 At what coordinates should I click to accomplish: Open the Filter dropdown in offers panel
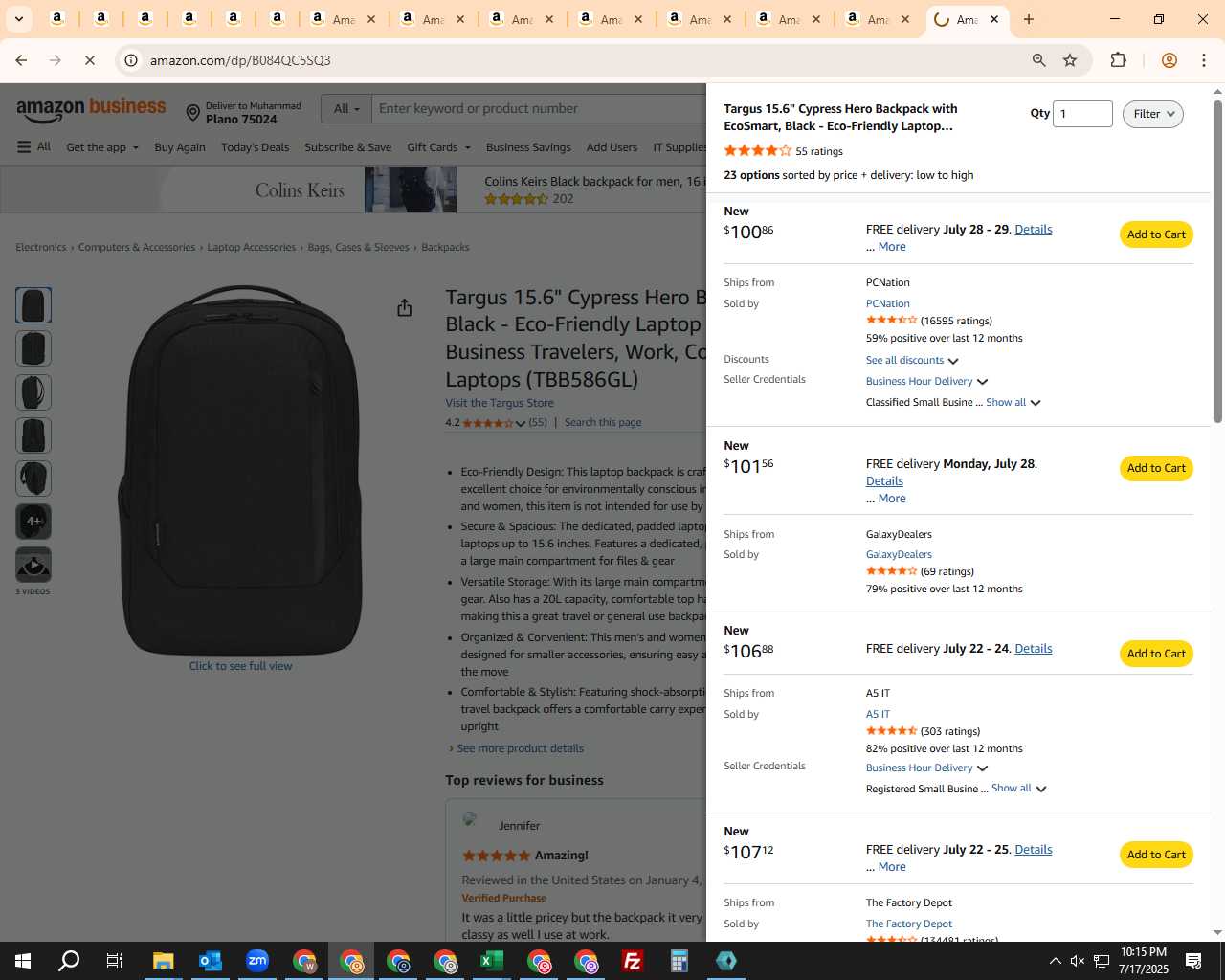tap(1152, 114)
